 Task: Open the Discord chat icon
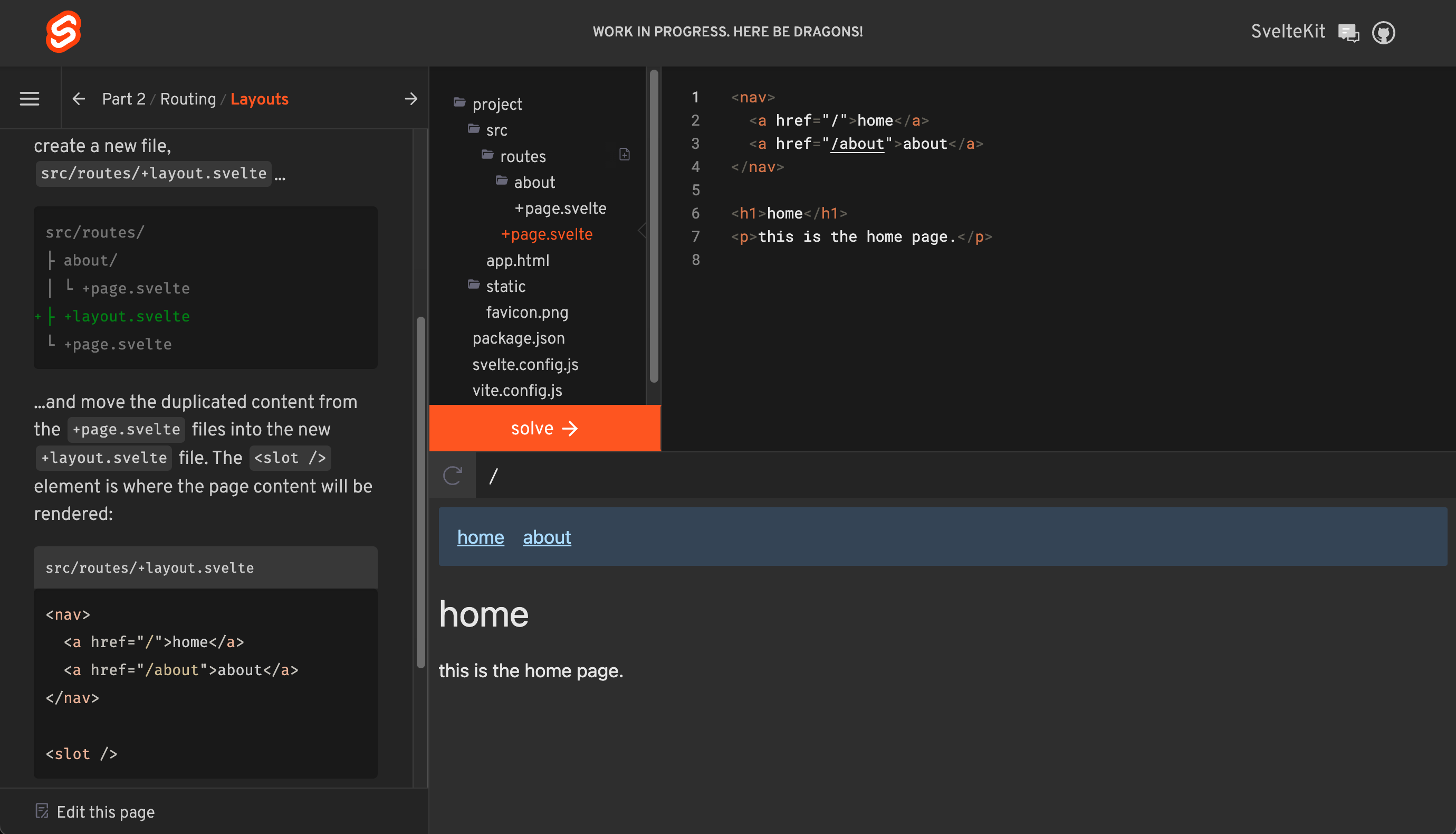(x=1348, y=32)
